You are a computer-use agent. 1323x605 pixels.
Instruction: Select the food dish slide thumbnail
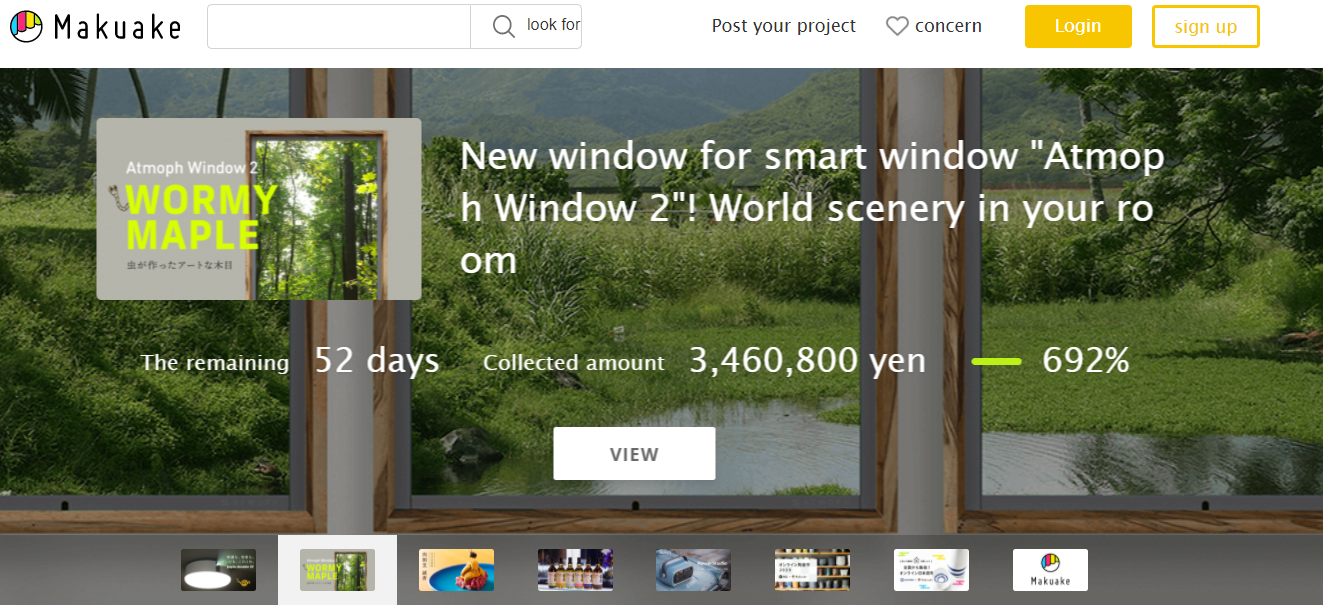click(456, 570)
